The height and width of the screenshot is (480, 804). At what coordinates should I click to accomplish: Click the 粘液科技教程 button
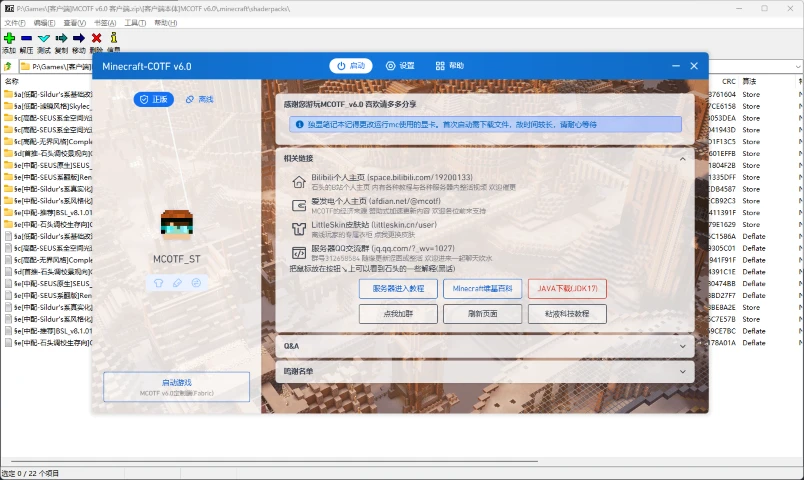click(x=567, y=314)
